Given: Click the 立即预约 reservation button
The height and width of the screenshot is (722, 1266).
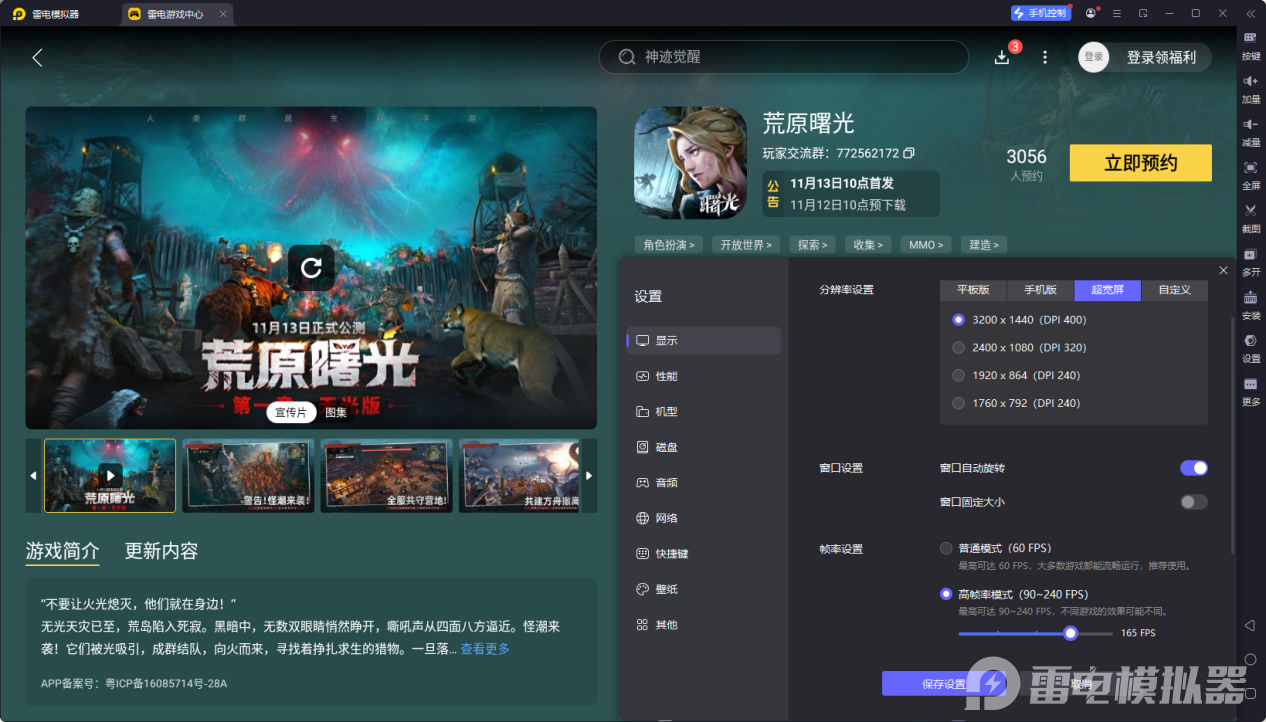Looking at the screenshot, I should pyautogui.click(x=1140, y=162).
